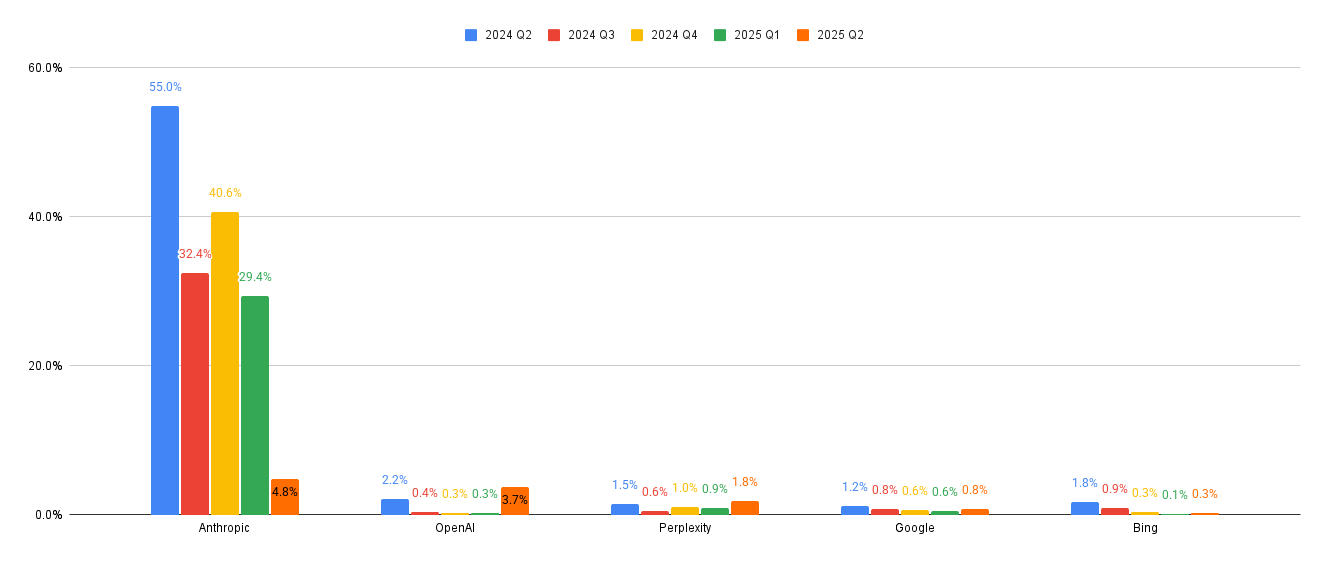Select the green Anthropic 2025 Q1 bar
The height and width of the screenshot is (563, 1329).
click(255, 404)
